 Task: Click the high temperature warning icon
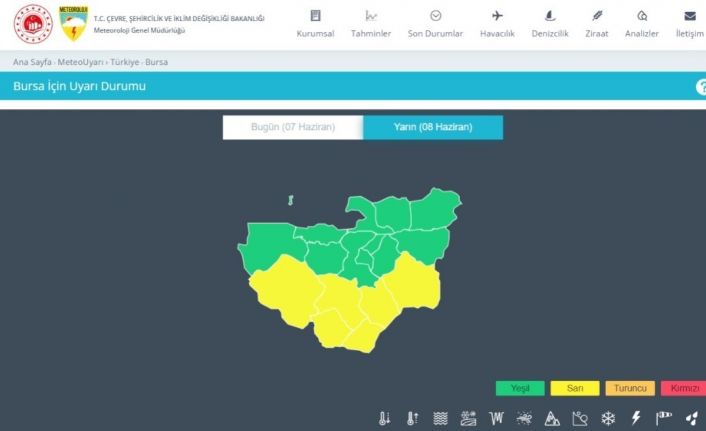[412, 418]
